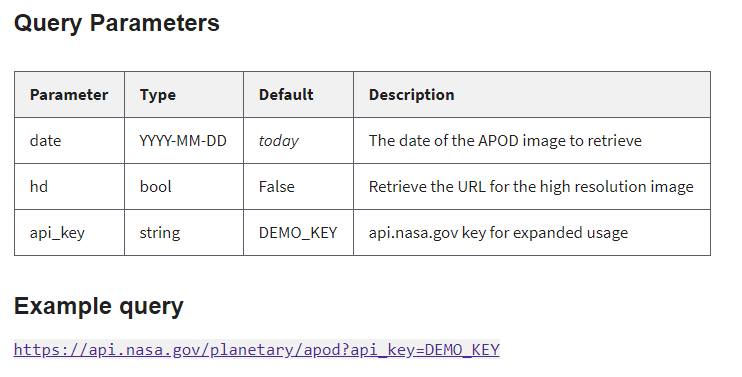Click DEMO_KEY portion of the example URL
This screenshot has width=742, height=377.
(462, 350)
